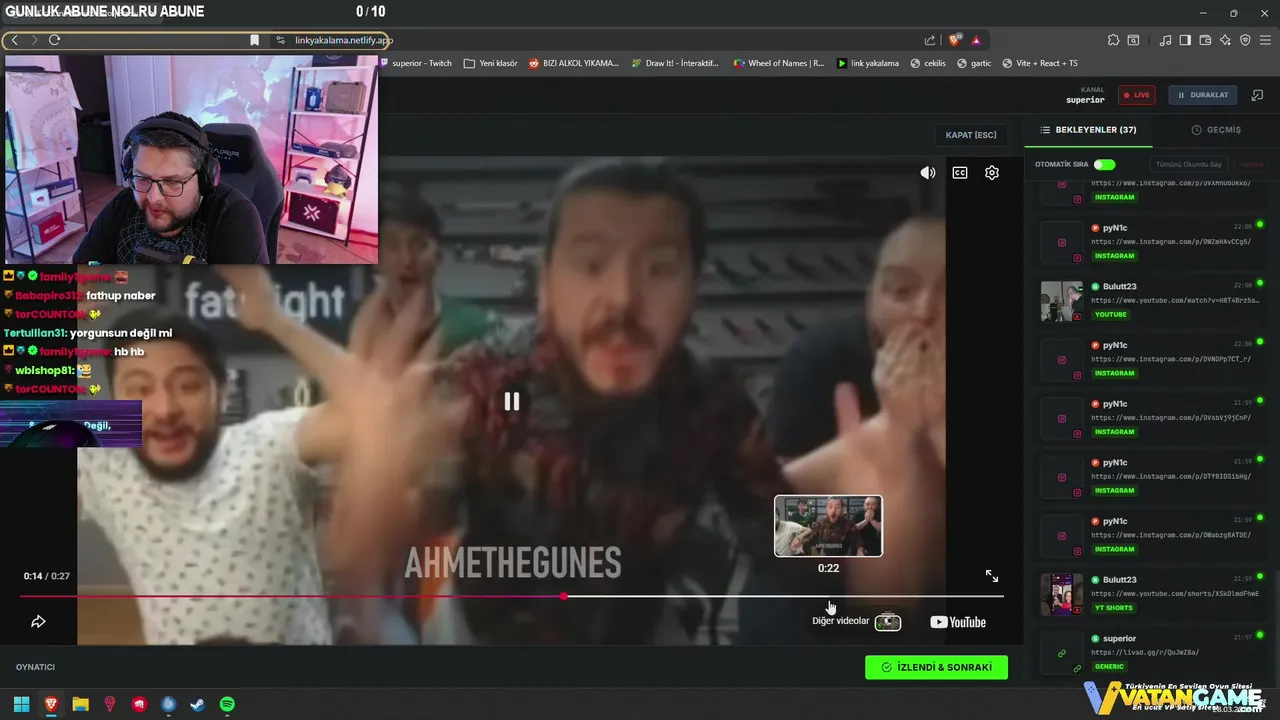Open the video on YouTube via the logo

pyautogui.click(x=958, y=622)
